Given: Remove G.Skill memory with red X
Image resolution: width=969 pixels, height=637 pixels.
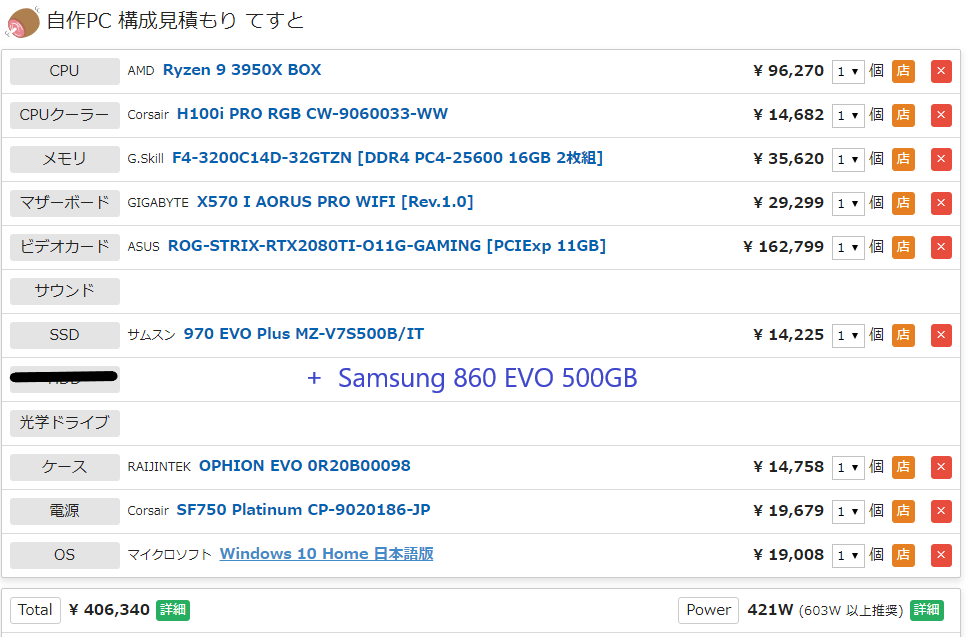Looking at the screenshot, I should [x=941, y=159].
